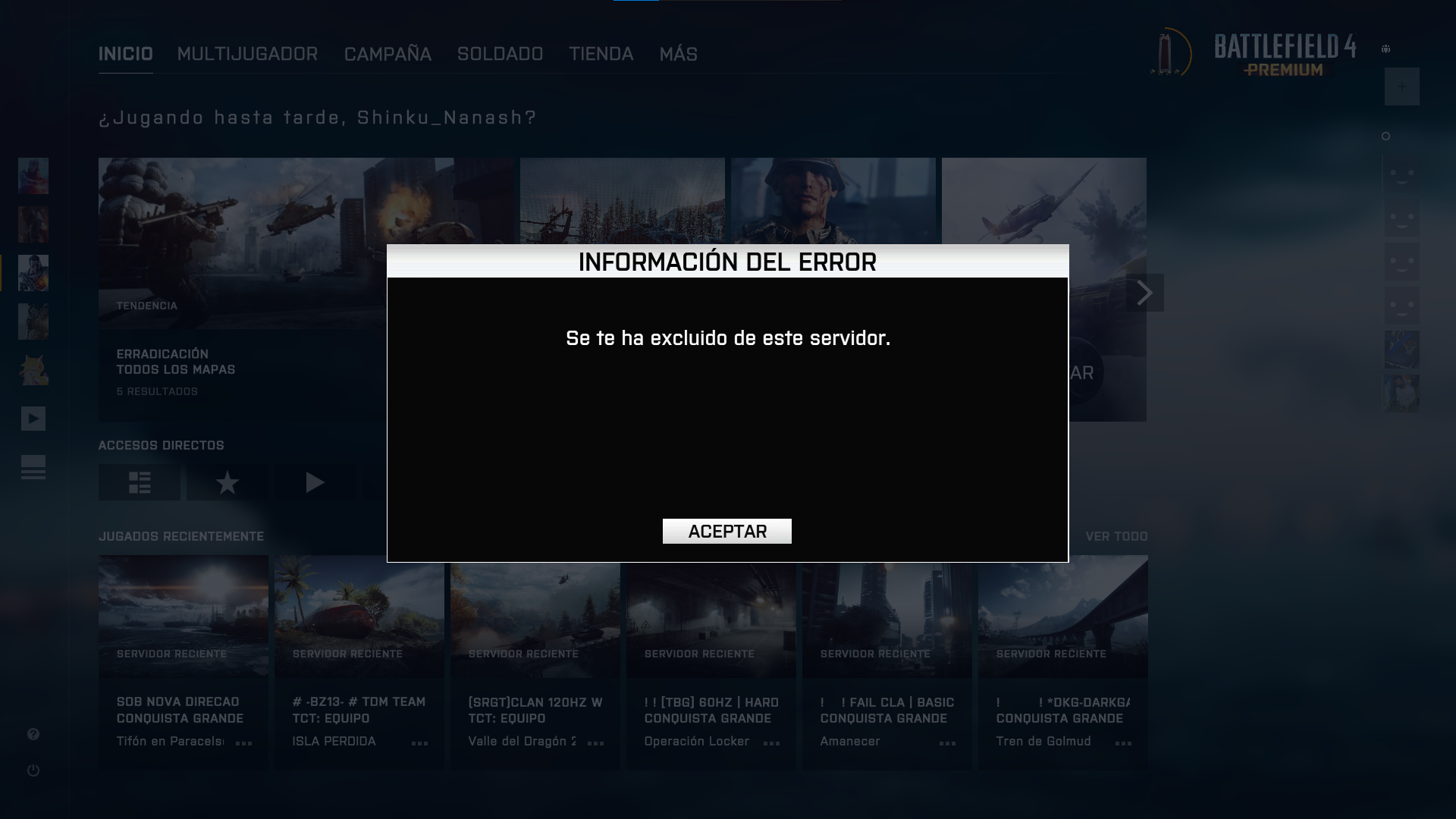
Task: Open options dots for FAIL CLA BASIC server
Action: point(947,743)
